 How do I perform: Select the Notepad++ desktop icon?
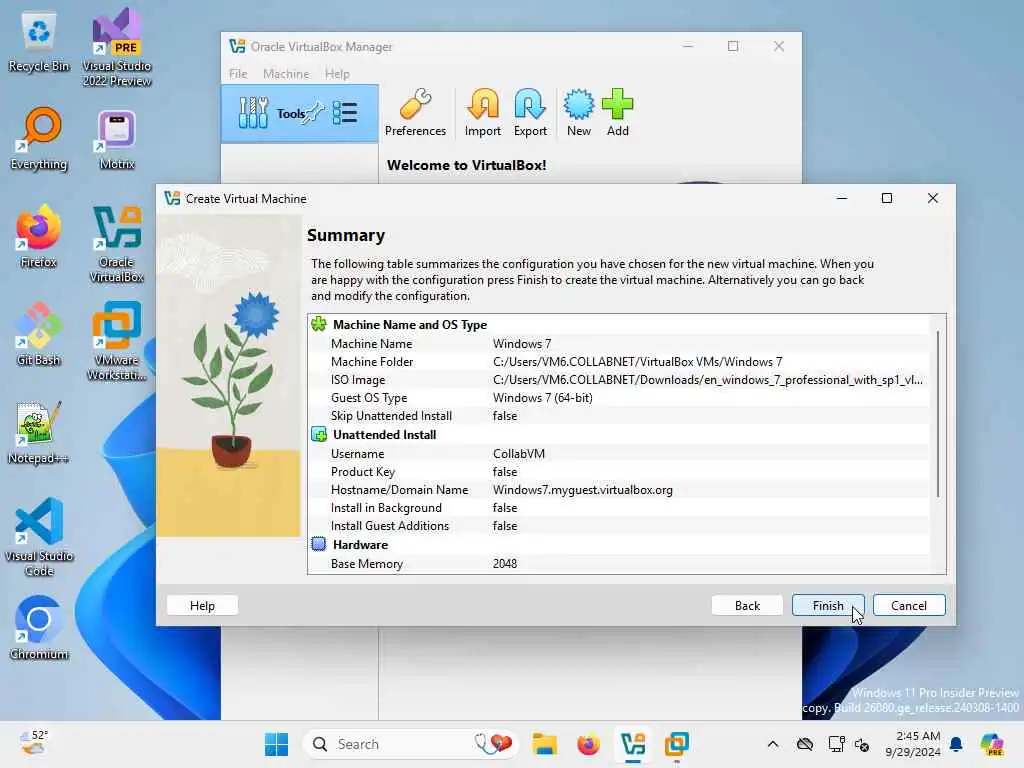(39, 432)
